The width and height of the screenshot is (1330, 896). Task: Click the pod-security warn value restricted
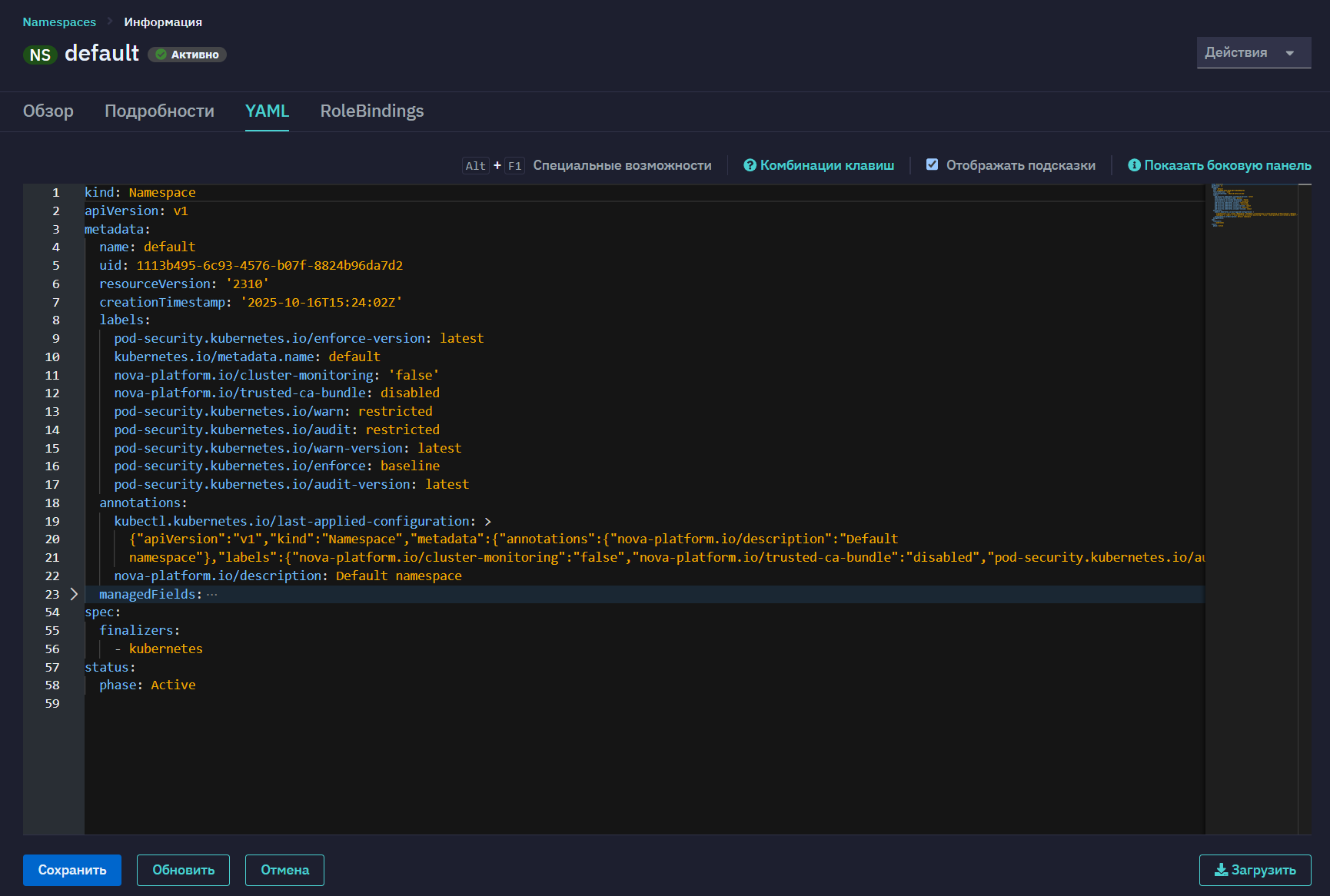click(x=396, y=411)
